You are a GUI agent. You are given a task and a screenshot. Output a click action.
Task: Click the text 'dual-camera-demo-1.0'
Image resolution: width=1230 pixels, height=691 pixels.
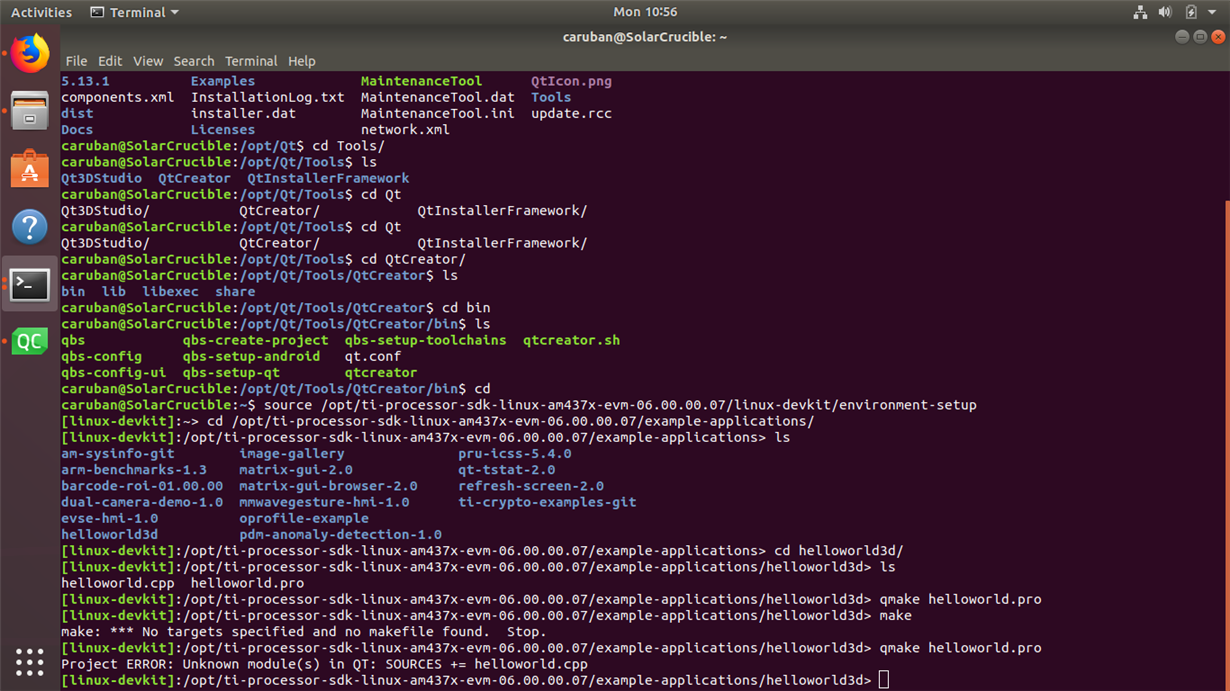click(x=142, y=502)
